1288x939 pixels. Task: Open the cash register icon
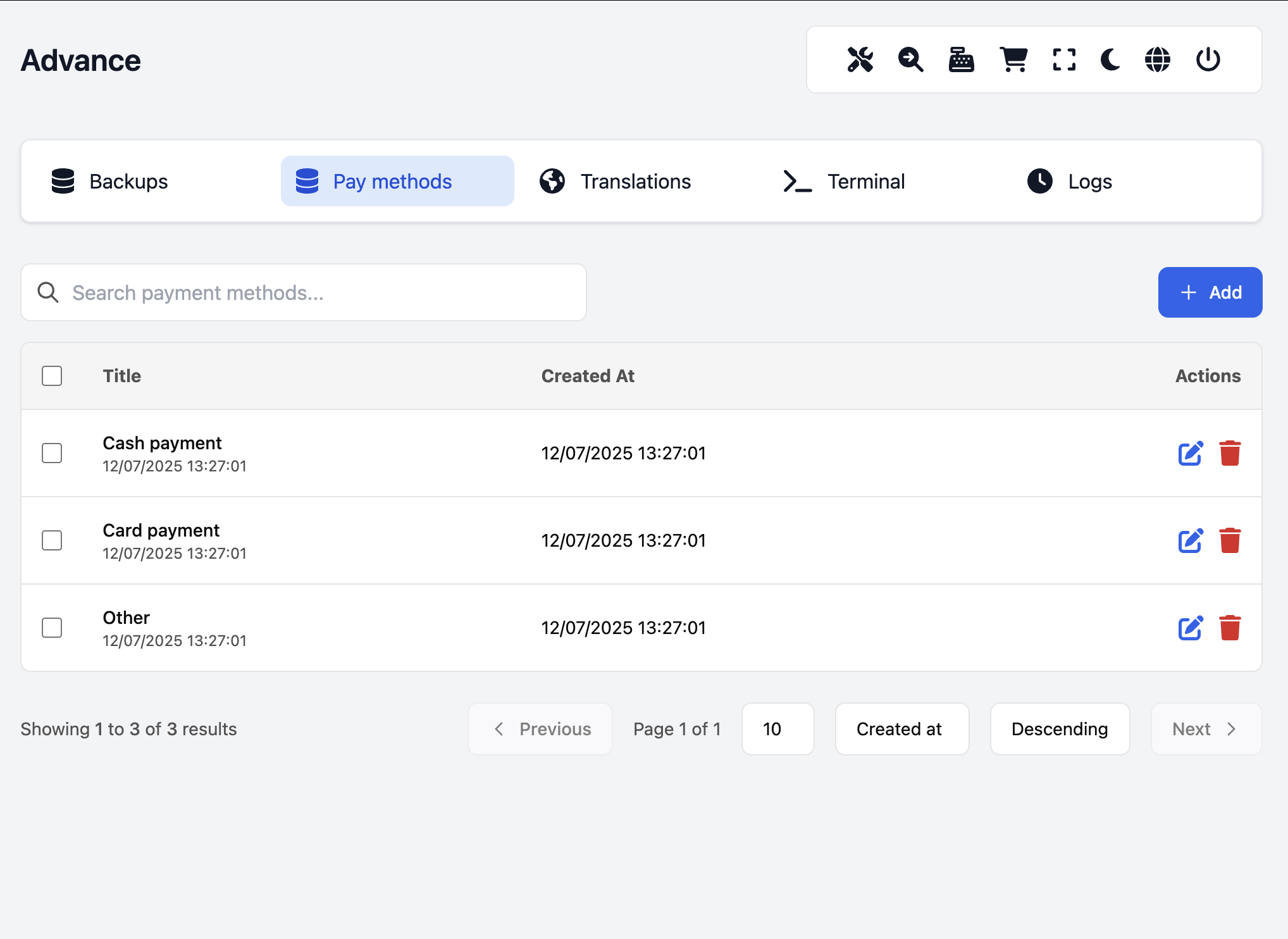[x=961, y=60]
